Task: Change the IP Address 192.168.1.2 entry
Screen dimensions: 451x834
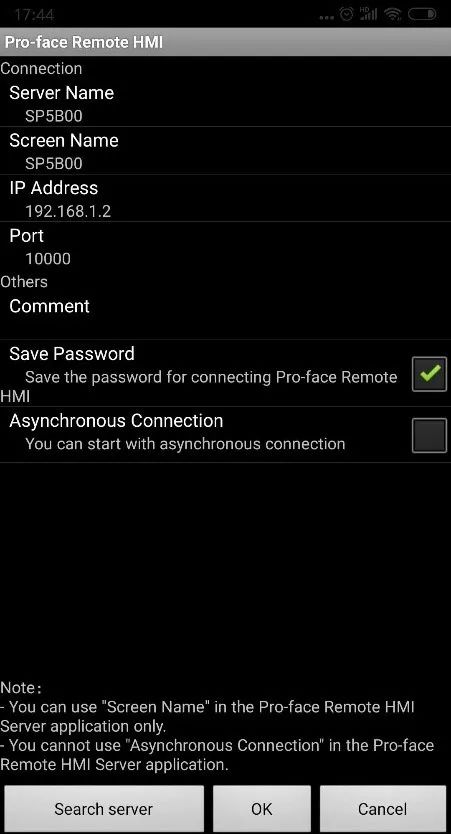Action: click(226, 198)
